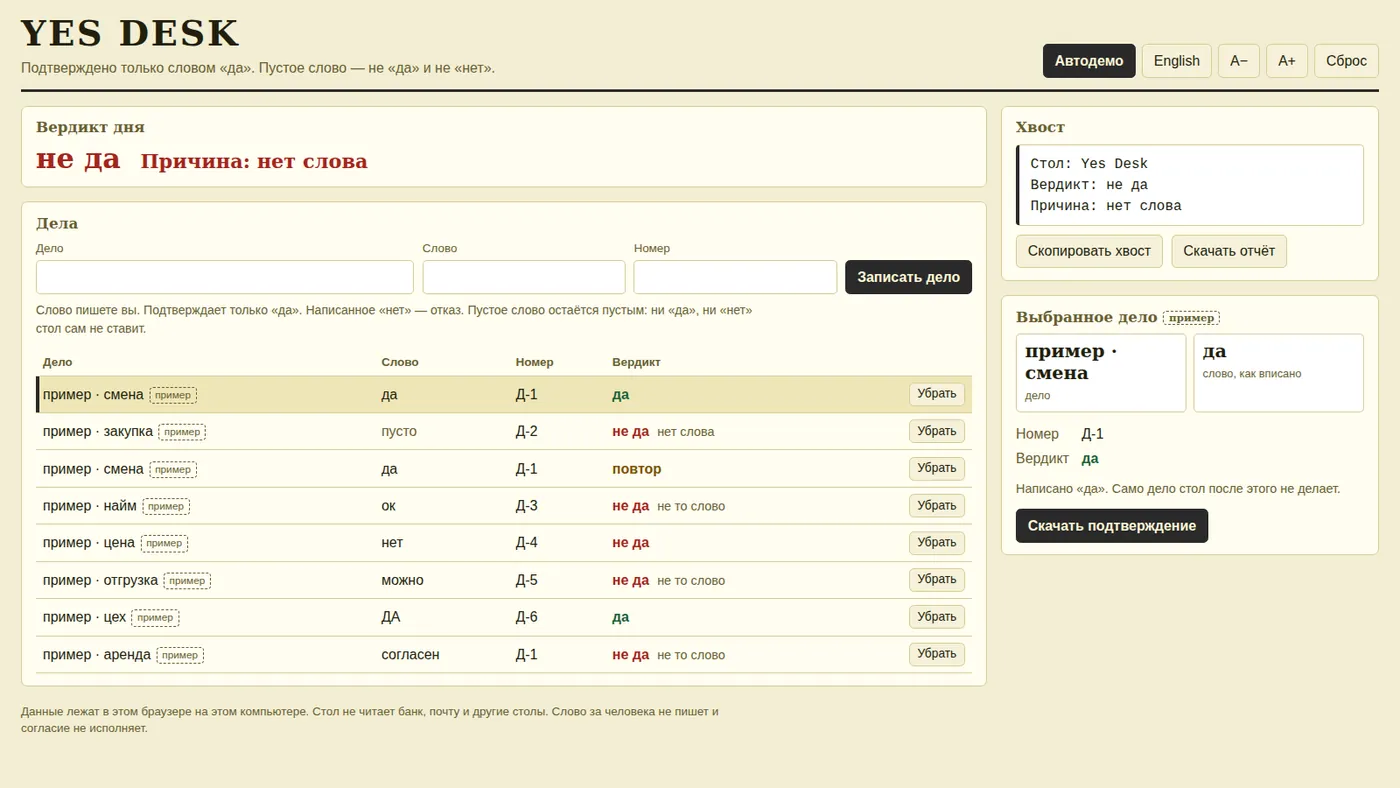Click the согласен word cell

pyautogui.click(x=410, y=655)
